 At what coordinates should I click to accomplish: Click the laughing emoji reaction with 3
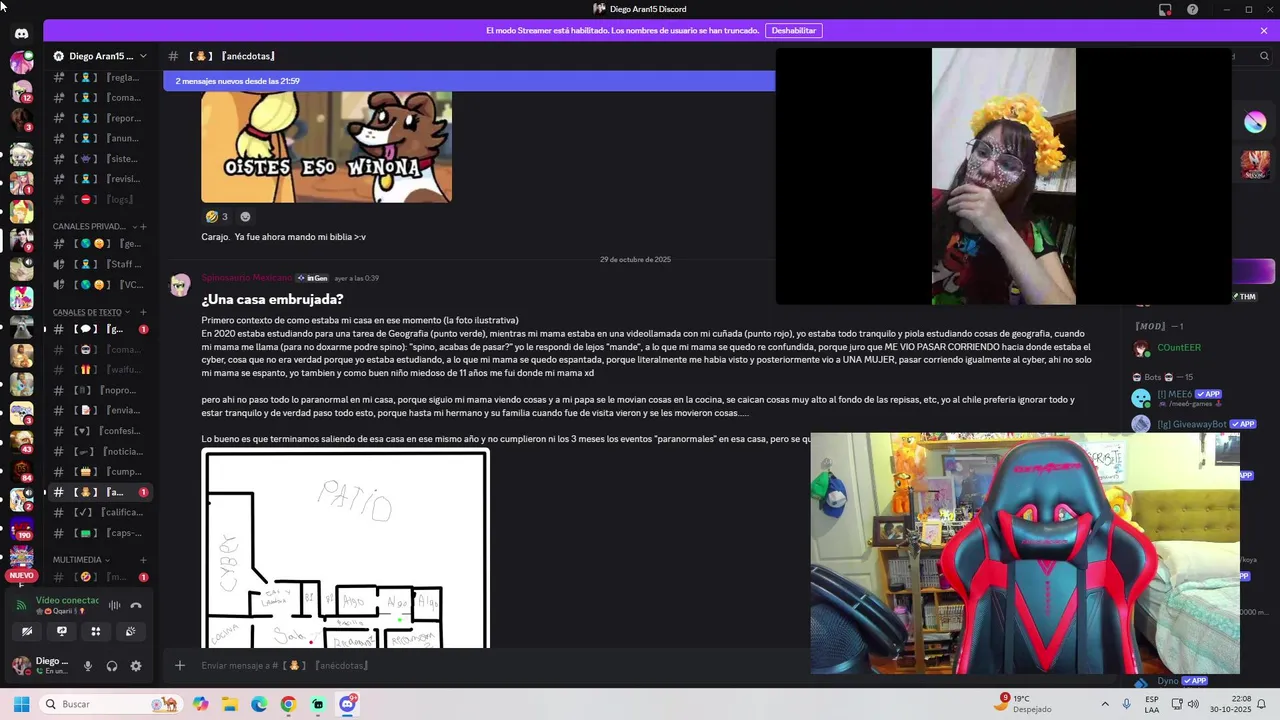point(217,216)
